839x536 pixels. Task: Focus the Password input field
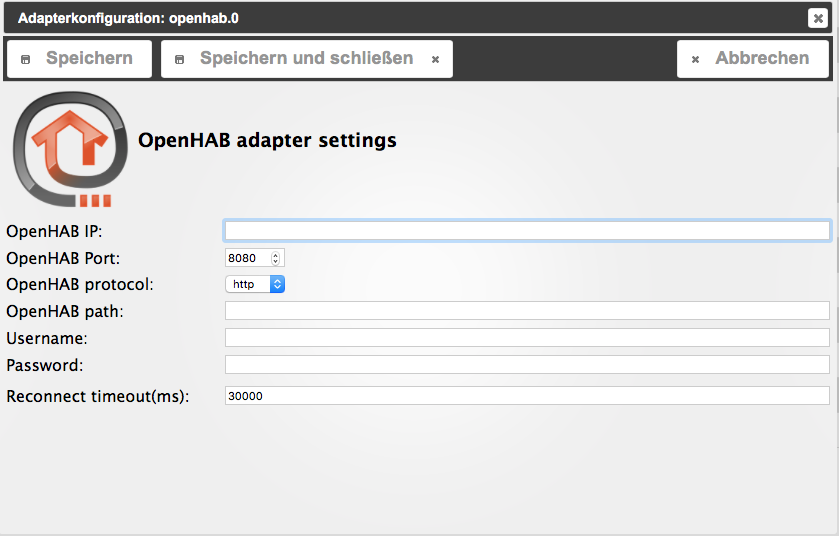pyautogui.click(x=527, y=365)
